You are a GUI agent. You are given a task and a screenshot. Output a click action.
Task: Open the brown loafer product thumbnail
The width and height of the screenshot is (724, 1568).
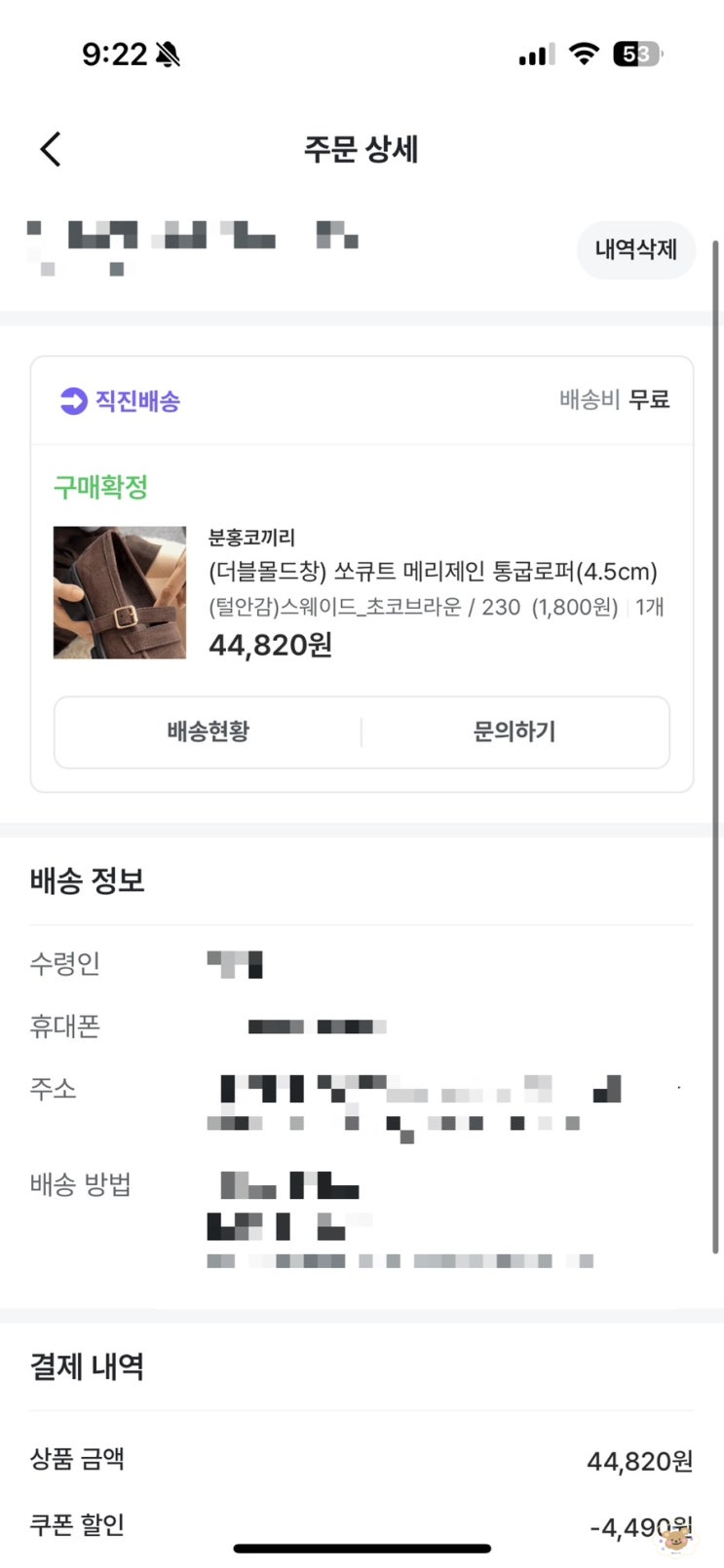(120, 592)
